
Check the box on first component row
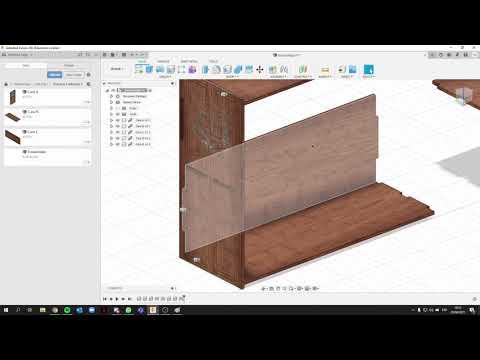(x=124, y=120)
